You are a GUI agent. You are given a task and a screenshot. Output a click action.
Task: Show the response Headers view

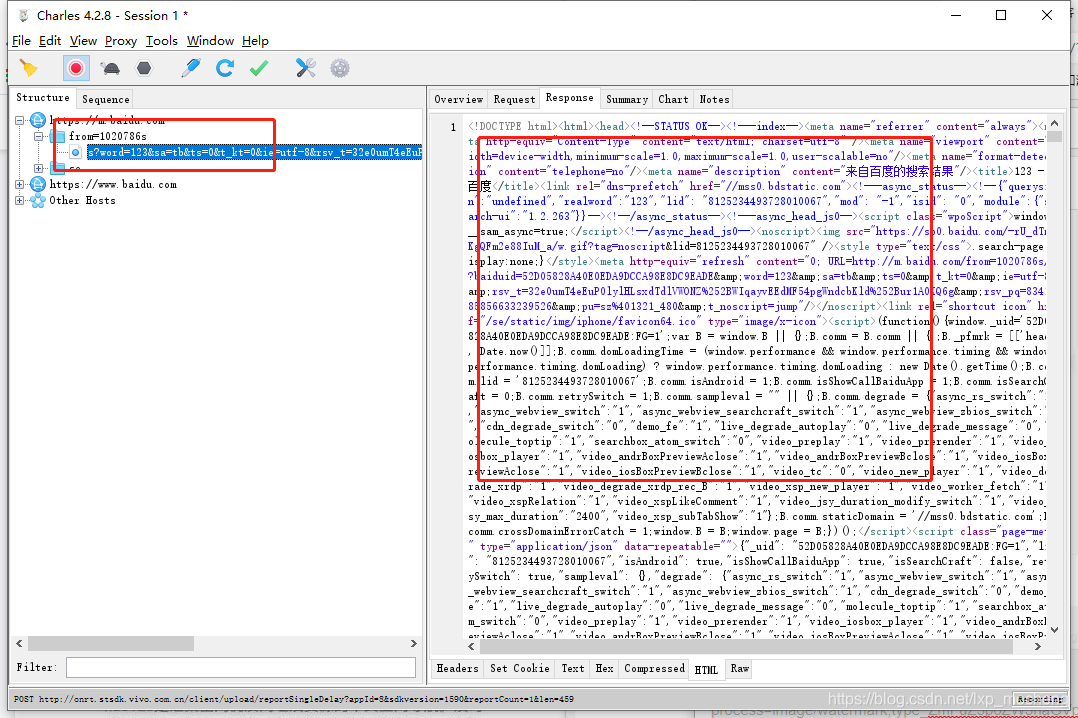click(457, 668)
